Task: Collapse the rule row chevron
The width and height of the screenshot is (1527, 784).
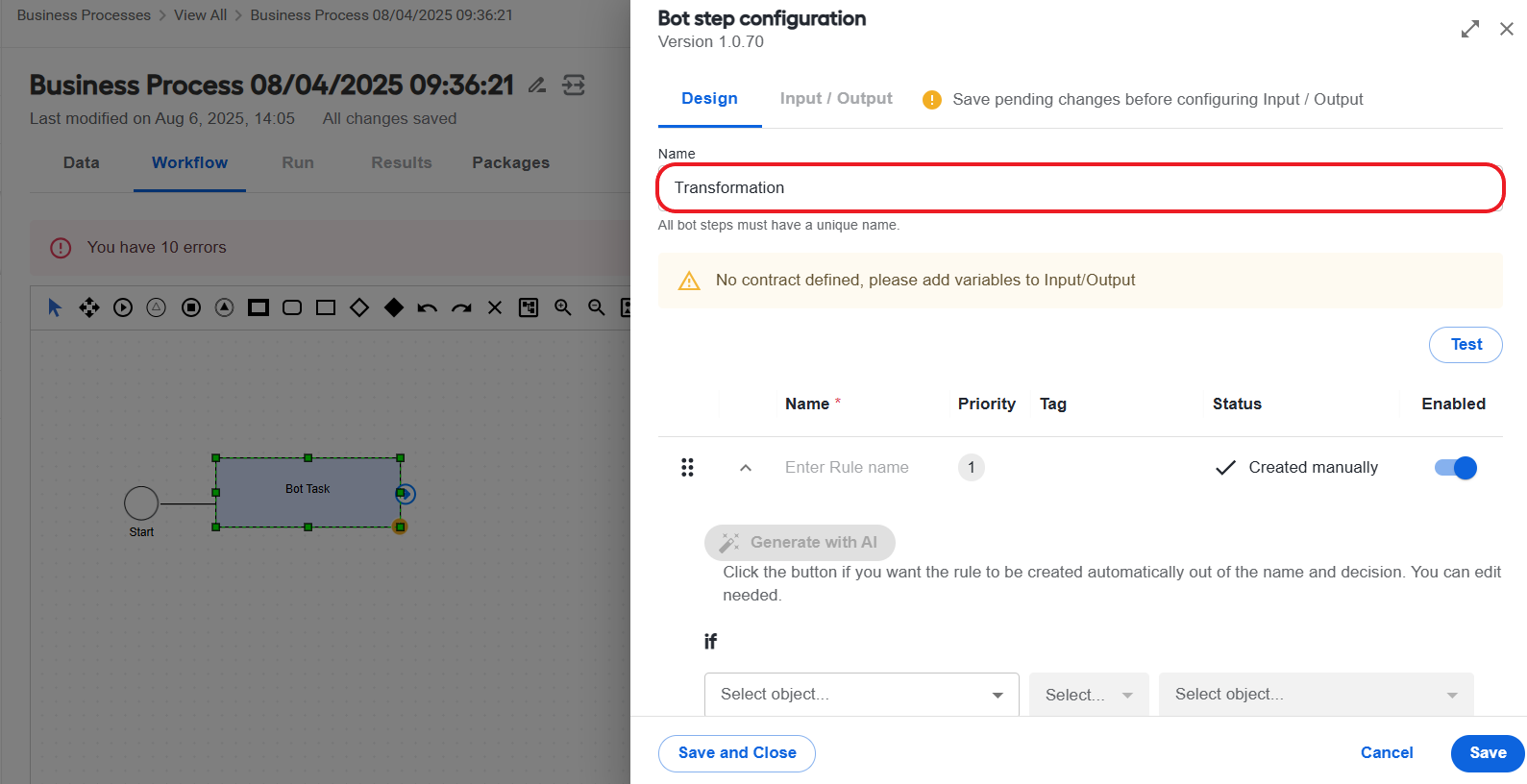Action: [746, 468]
